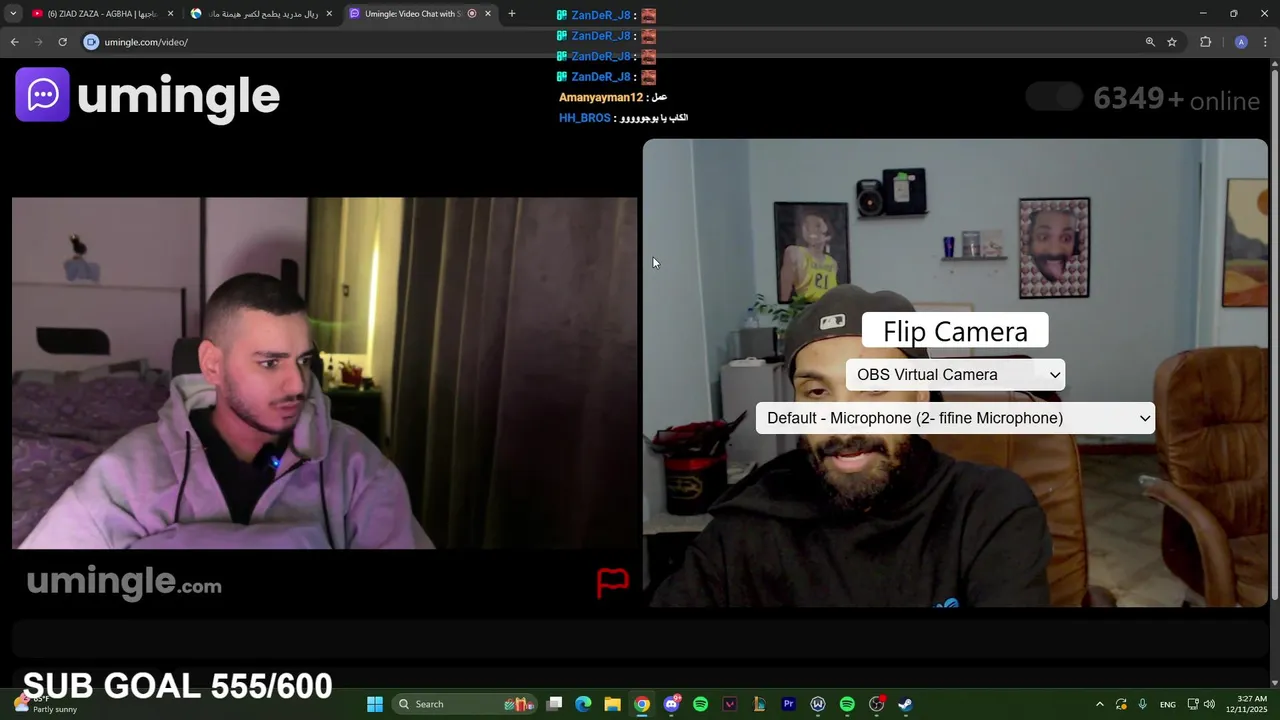Open site information icon beside the URL
This screenshot has width=1280, height=720.
(x=91, y=42)
